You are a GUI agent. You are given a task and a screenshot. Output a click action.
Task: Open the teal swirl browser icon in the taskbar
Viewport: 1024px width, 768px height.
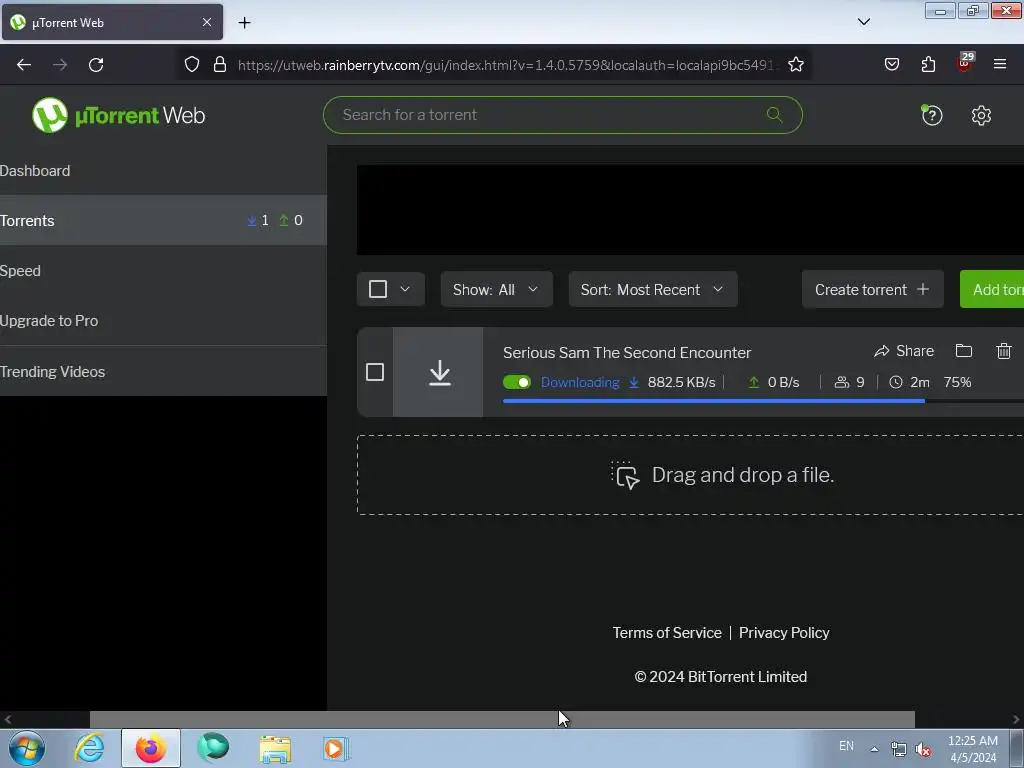(x=213, y=748)
